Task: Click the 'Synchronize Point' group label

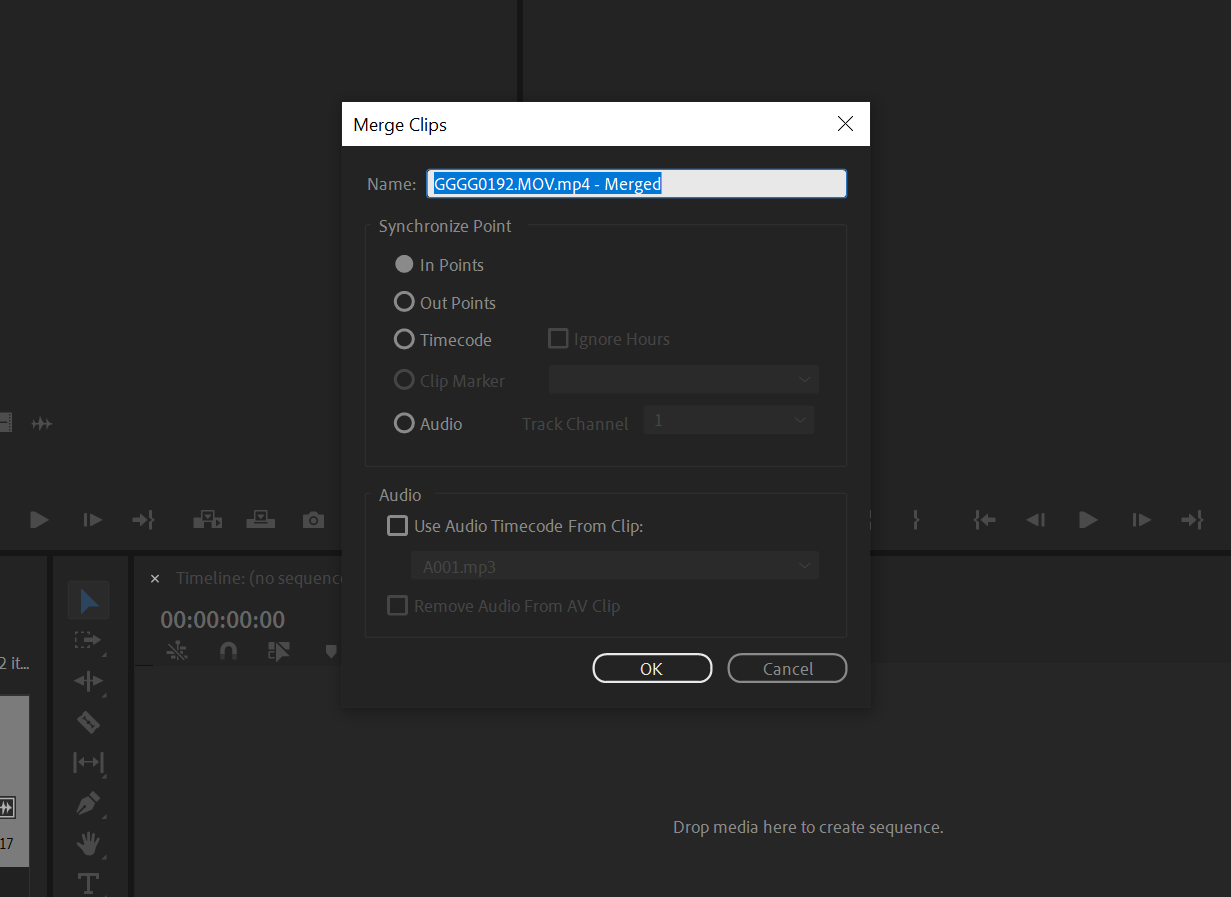Action: 445,226
